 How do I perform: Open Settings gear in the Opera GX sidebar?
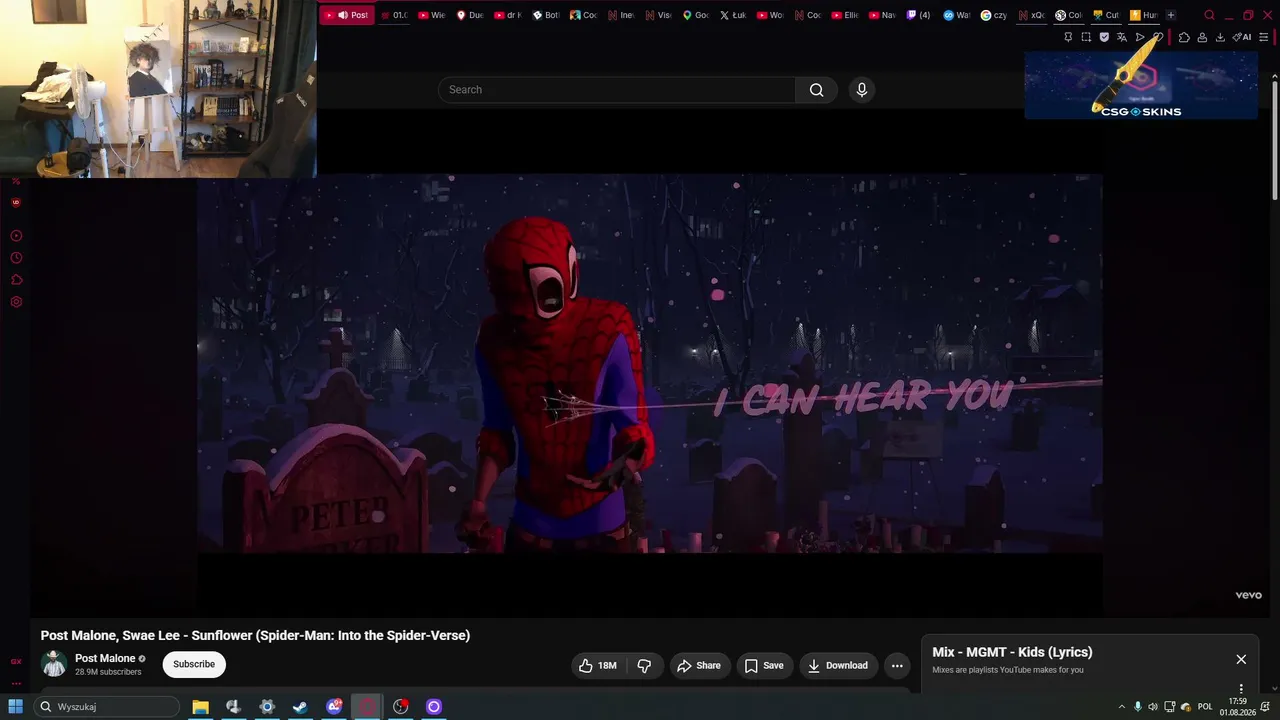(16, 302)
